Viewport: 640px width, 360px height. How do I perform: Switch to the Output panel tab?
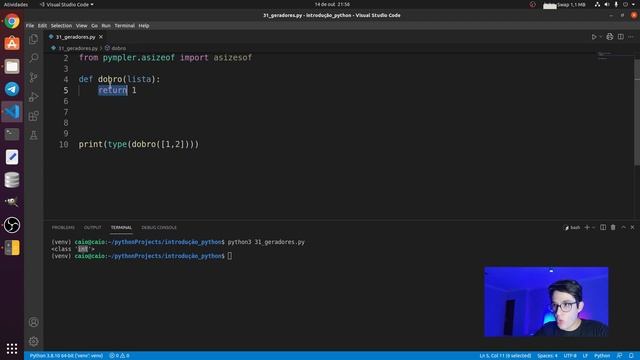(92, 227)
